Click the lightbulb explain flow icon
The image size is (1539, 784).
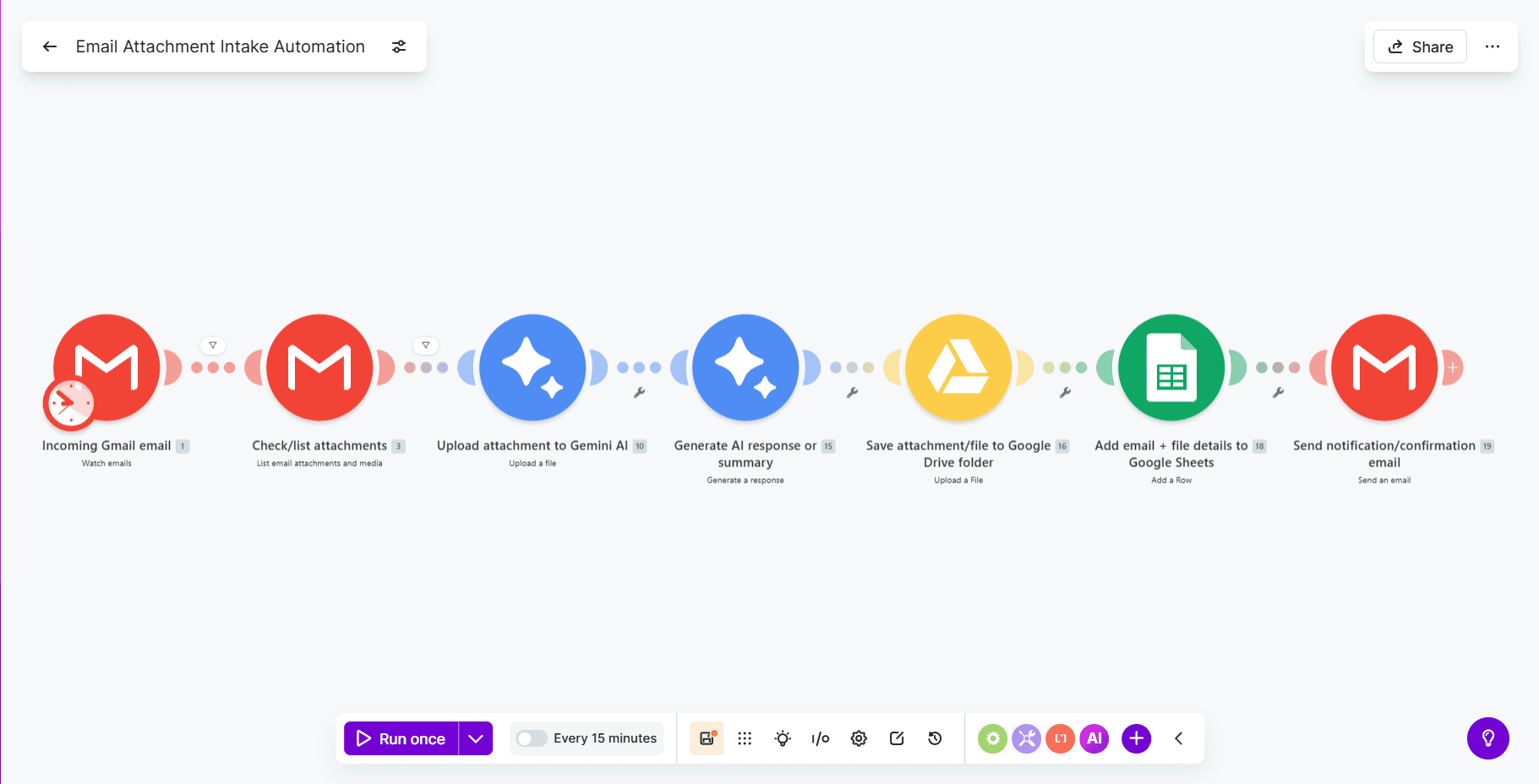point(783,738)
